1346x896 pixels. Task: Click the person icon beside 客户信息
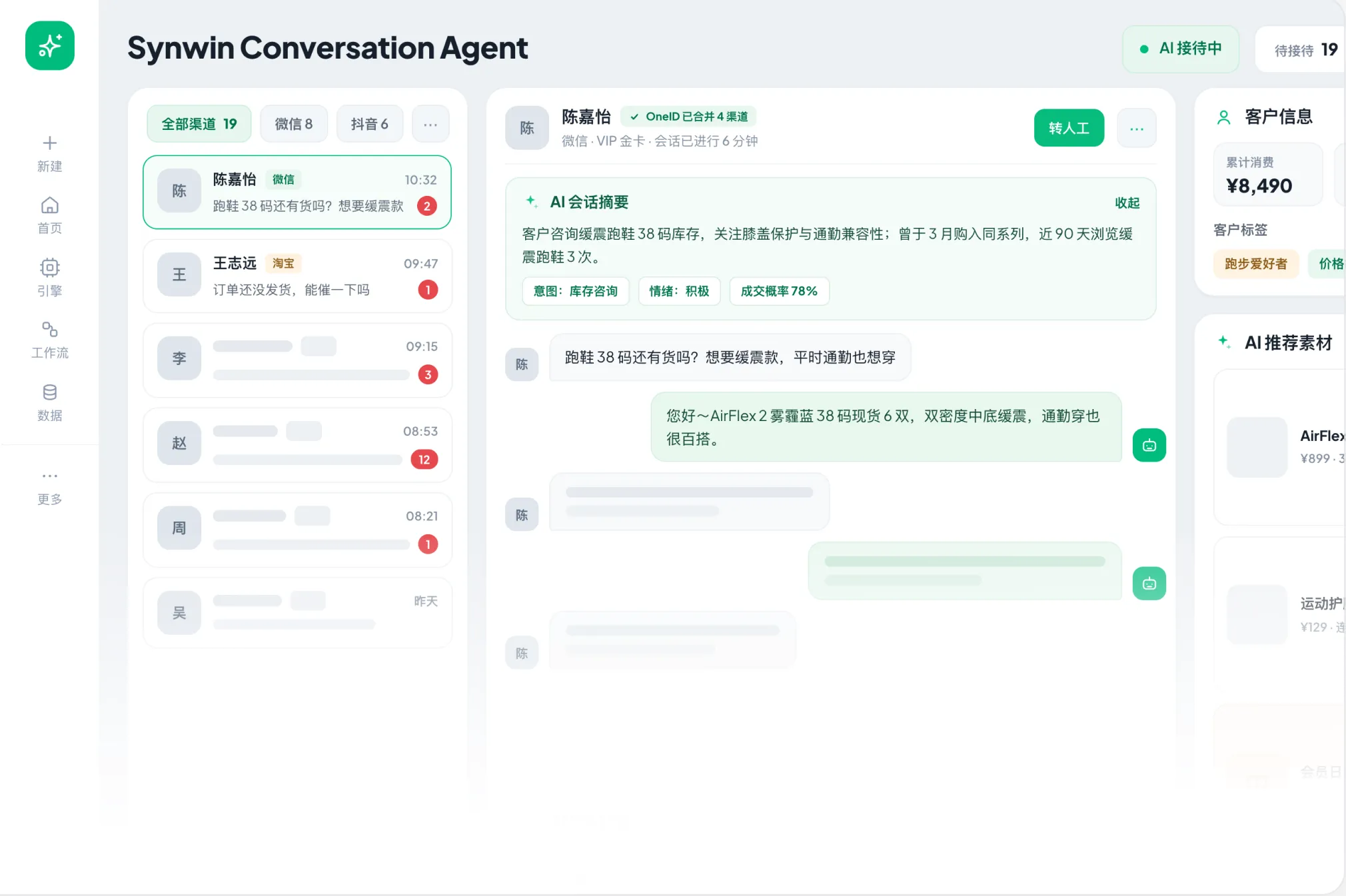coord(1224,117)
